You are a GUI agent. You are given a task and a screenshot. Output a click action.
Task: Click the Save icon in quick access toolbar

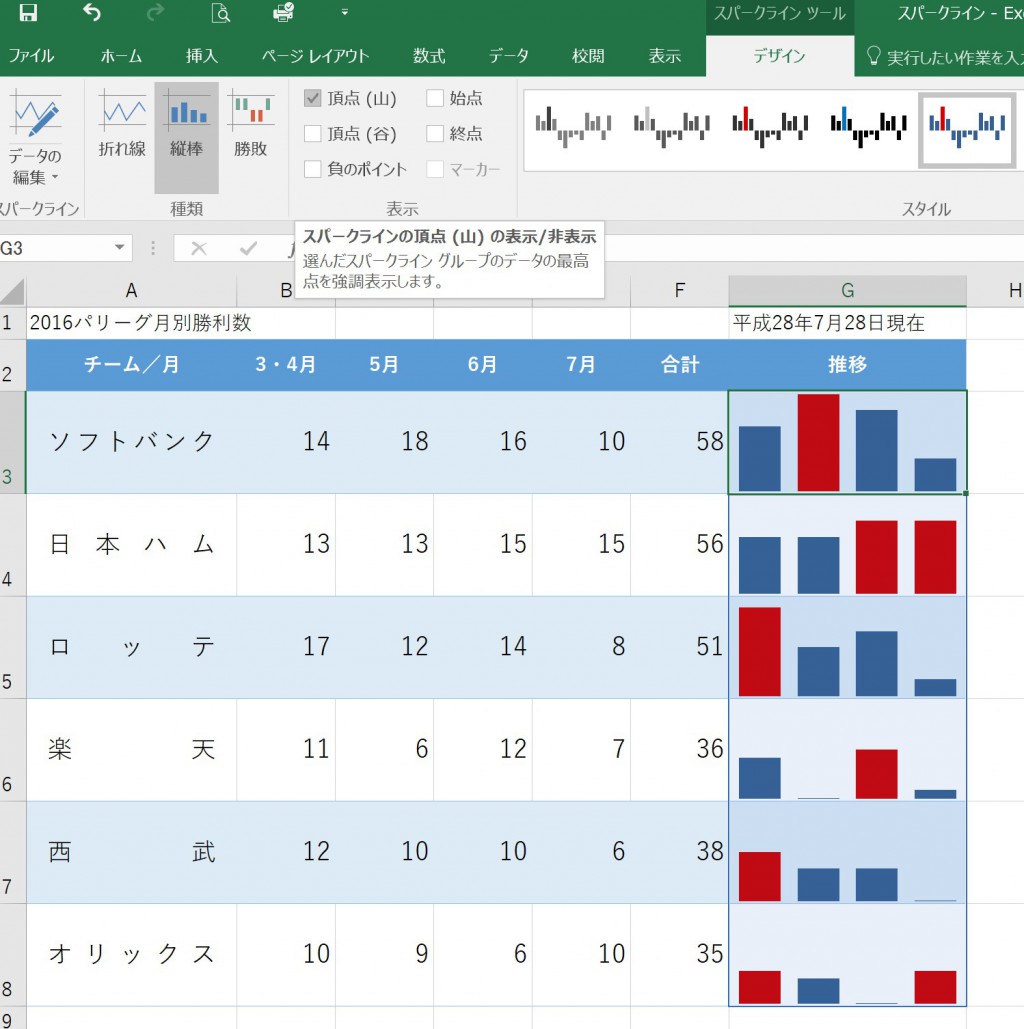(28, 12)
